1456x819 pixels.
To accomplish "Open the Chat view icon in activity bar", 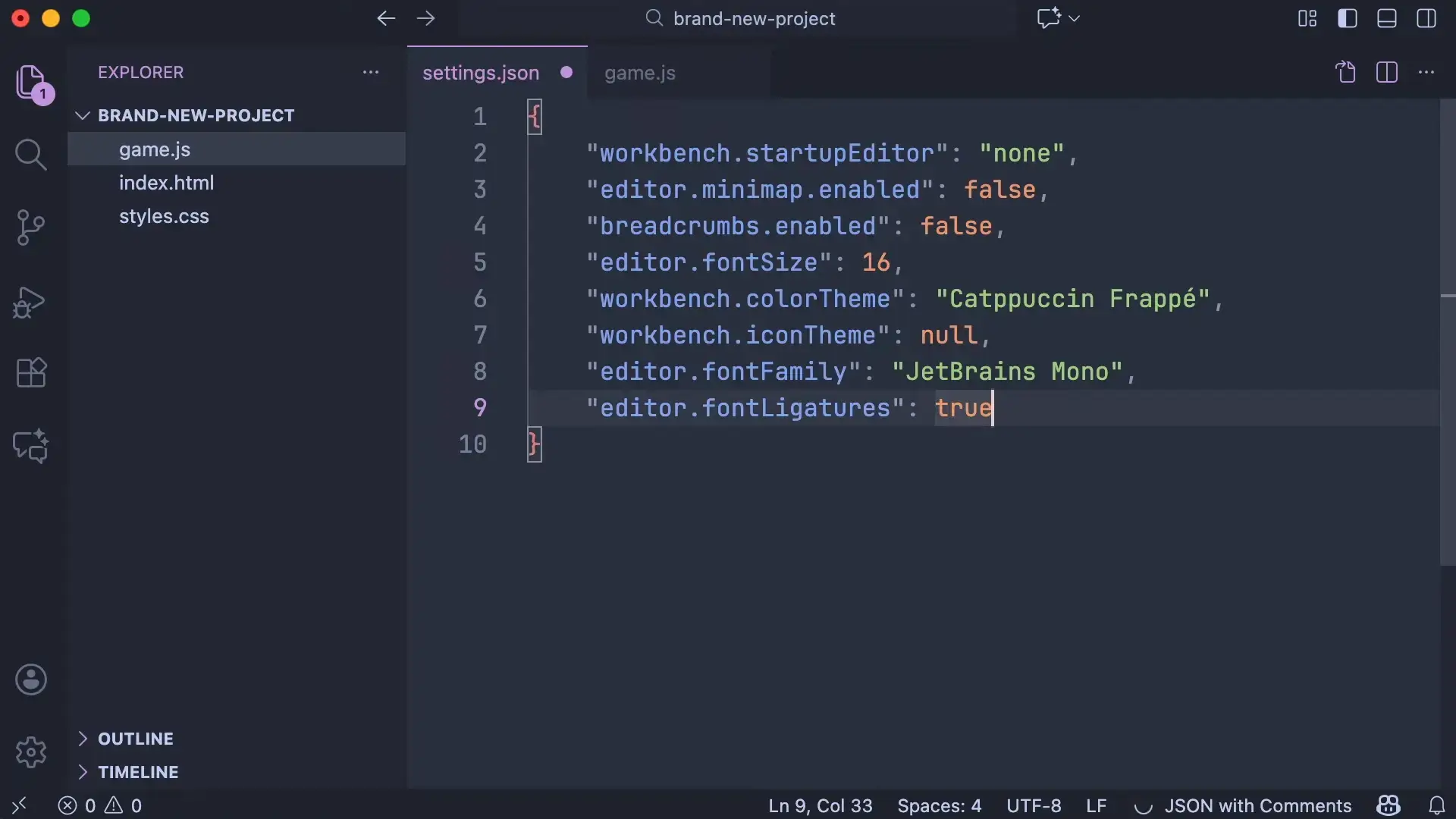I will 30,446.
